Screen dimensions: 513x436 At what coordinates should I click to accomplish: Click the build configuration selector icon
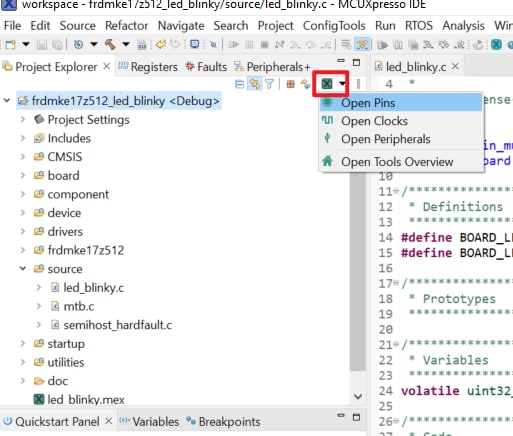point(78,44)
